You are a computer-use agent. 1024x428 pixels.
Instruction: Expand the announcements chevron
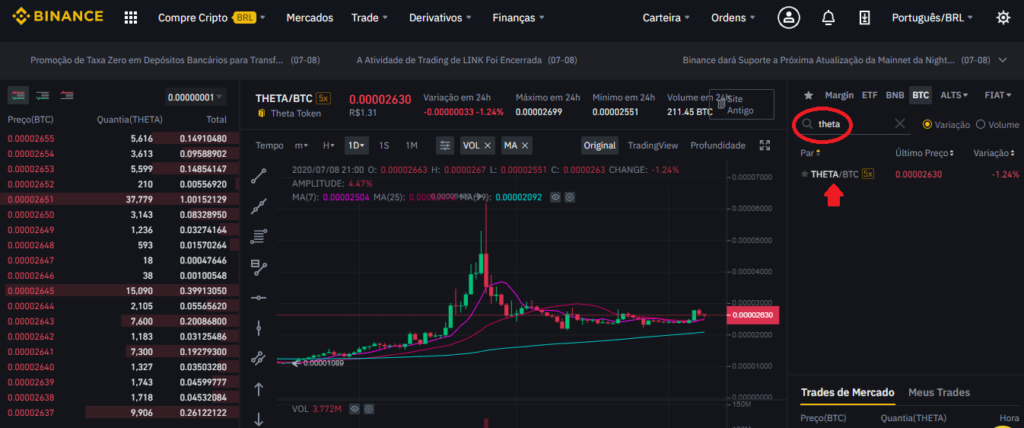[1003, 60]
